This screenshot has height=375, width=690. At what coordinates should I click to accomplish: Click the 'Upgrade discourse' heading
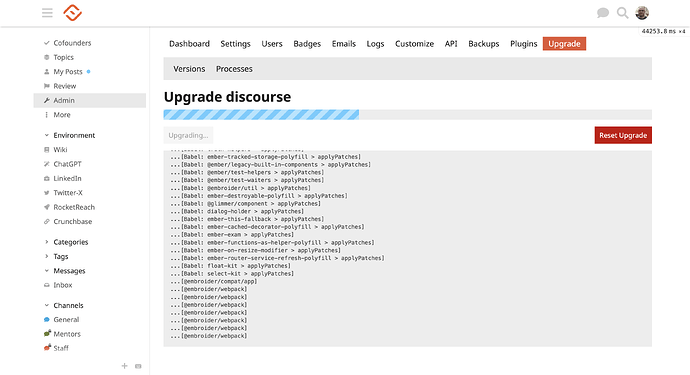pyautogui.click(x=228, y=97)
